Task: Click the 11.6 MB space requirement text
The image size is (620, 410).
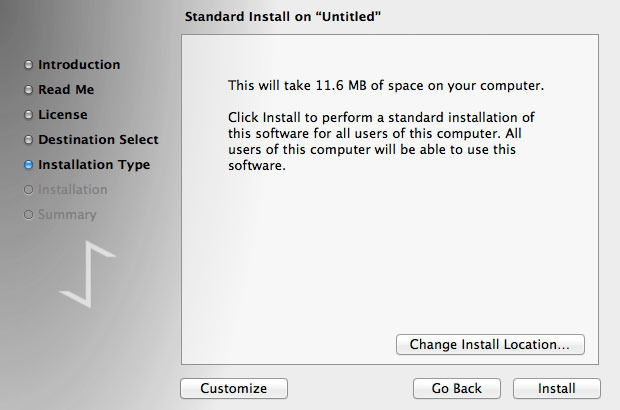Action: point(386,86)
